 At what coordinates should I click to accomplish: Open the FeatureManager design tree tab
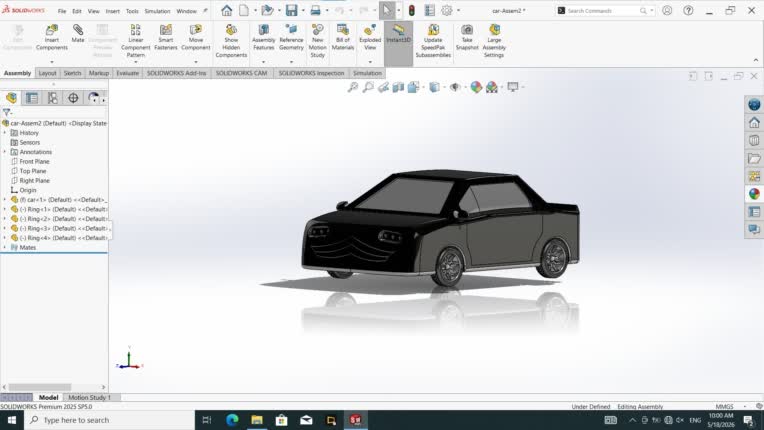click(x=11, y=98)
